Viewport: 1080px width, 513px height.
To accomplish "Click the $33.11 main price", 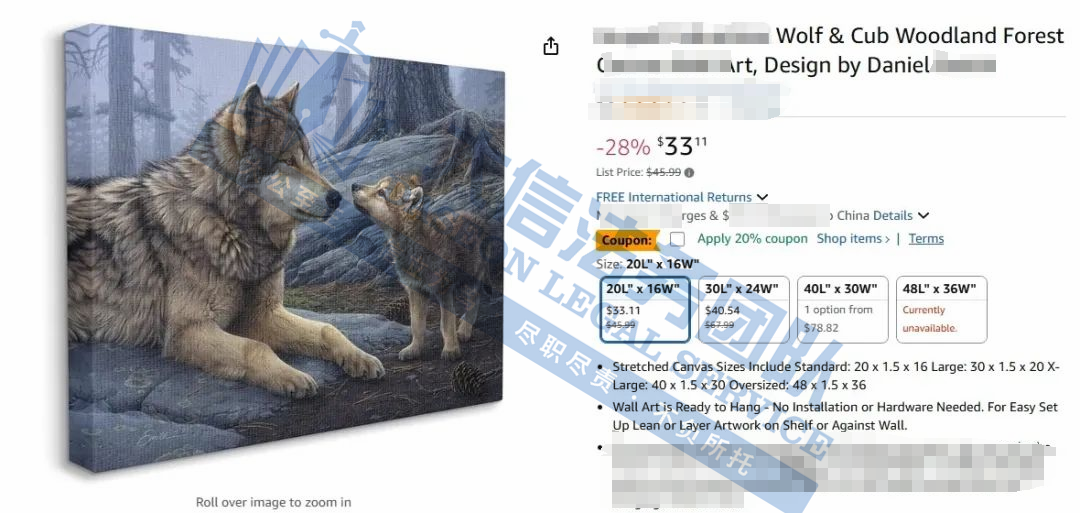I will click(x=682, y=146).
